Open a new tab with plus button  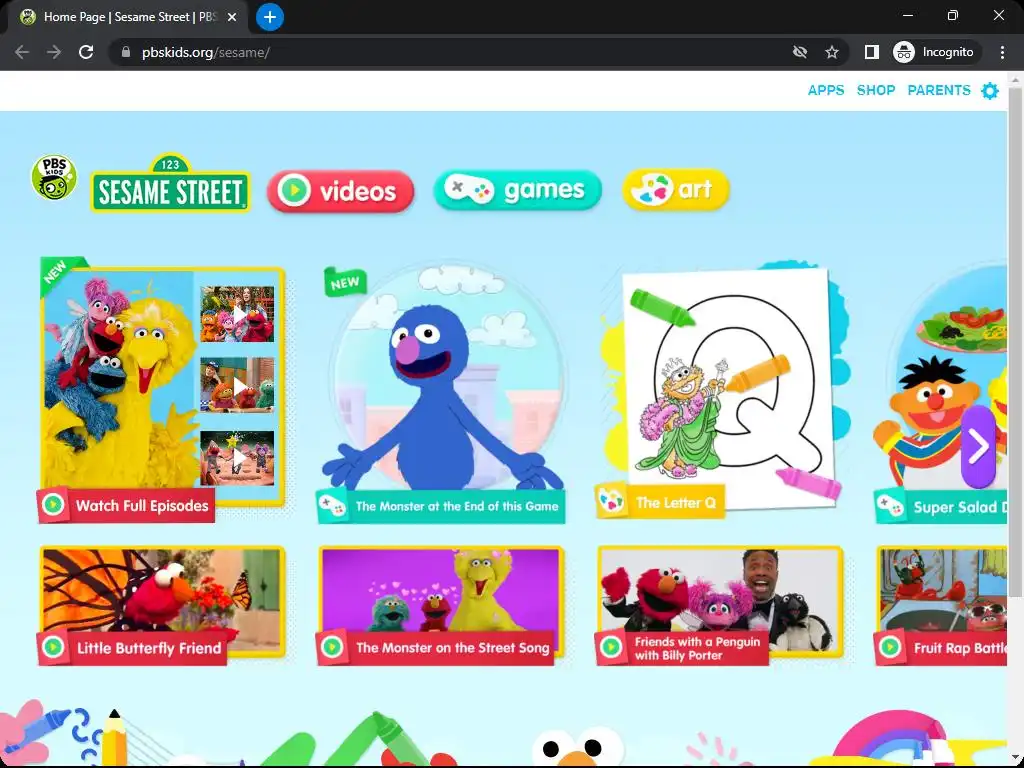(x=270, y=17)
